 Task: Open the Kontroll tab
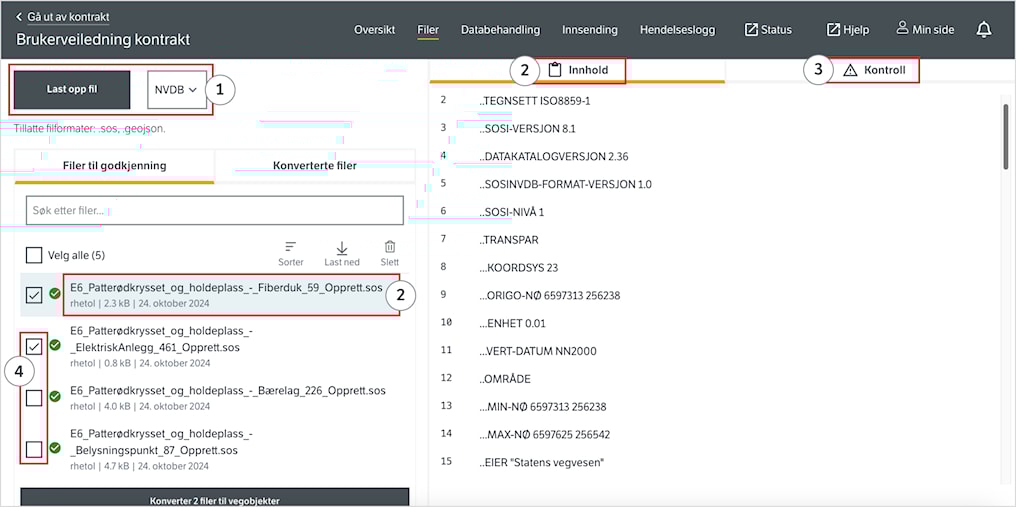point(874,70)
